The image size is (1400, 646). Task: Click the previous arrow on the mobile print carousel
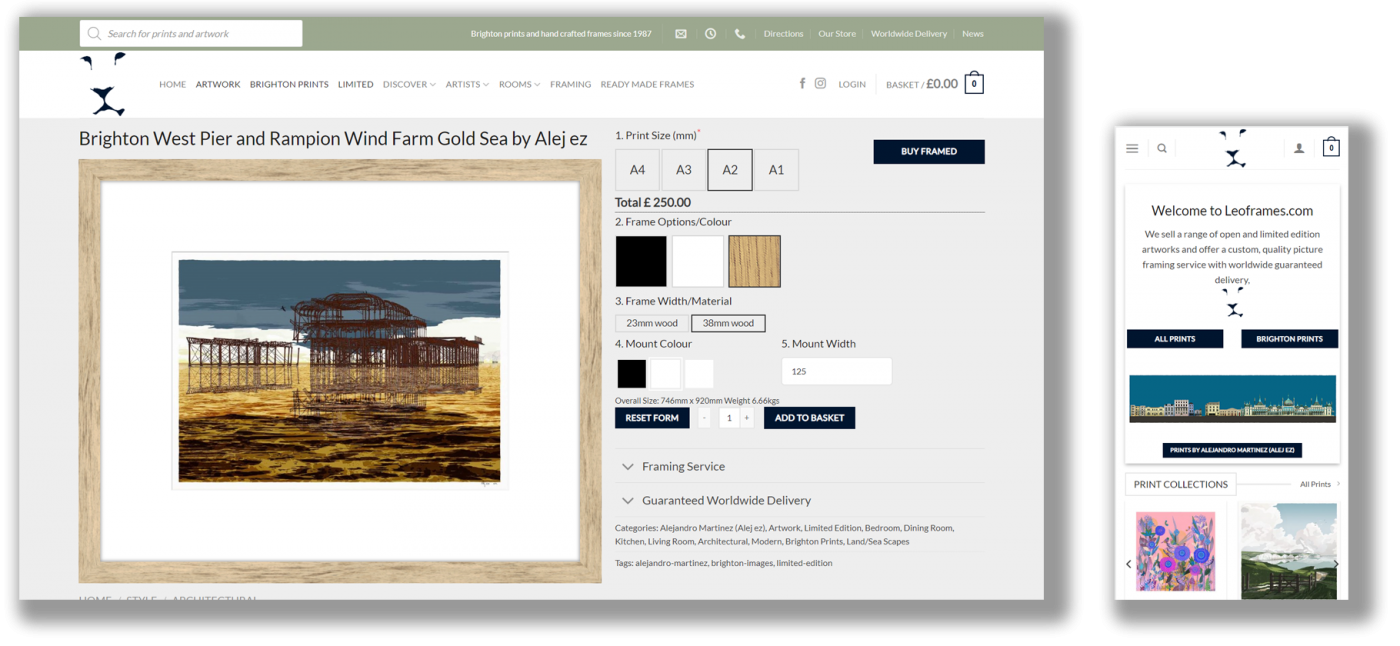(1129, 564)
